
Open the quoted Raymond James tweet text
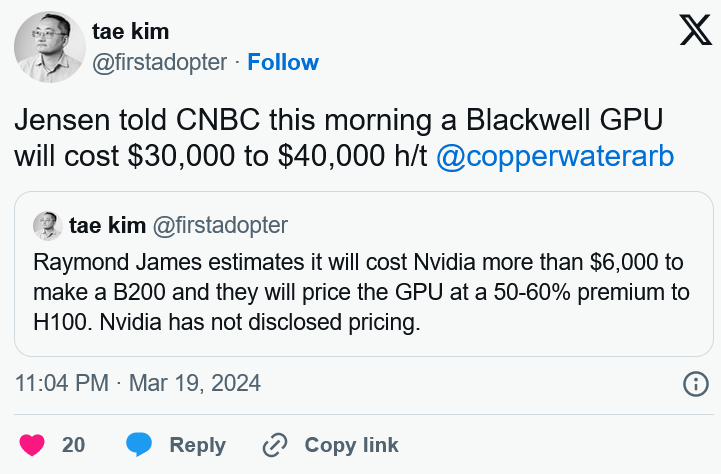[x=361, y=292]
